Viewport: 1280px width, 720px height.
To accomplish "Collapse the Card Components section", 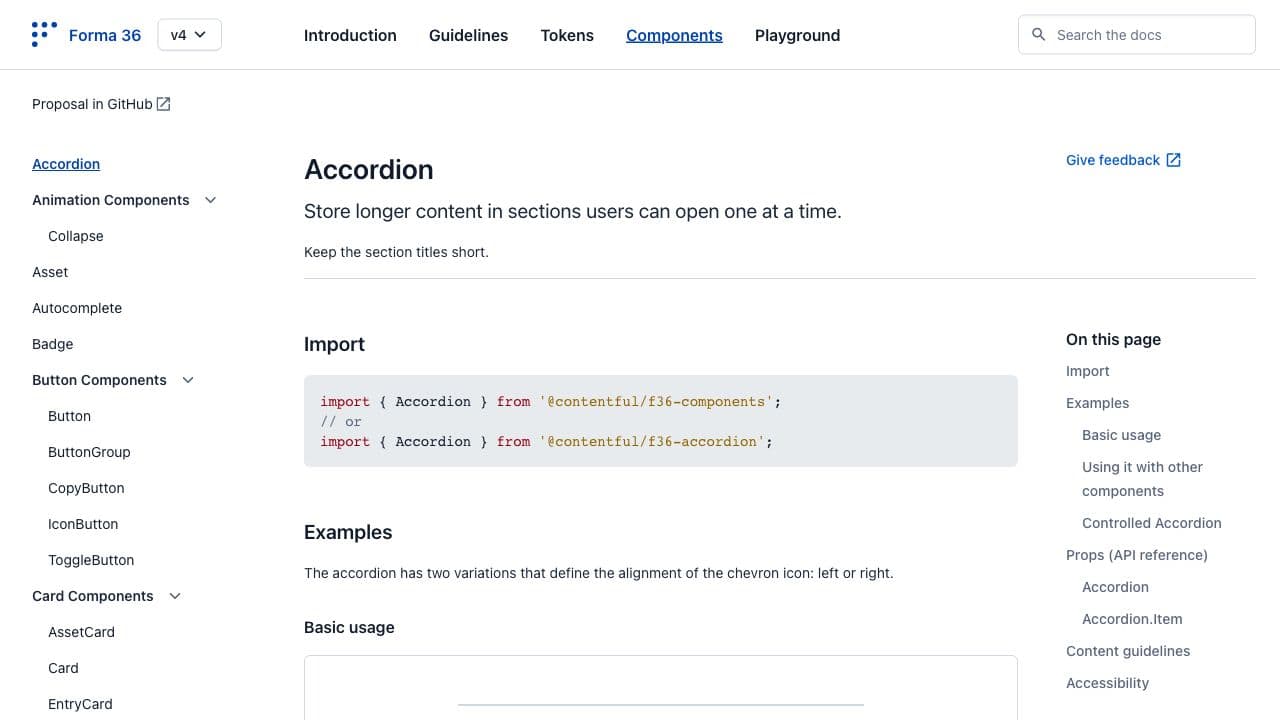I will [x=175, y=596].
